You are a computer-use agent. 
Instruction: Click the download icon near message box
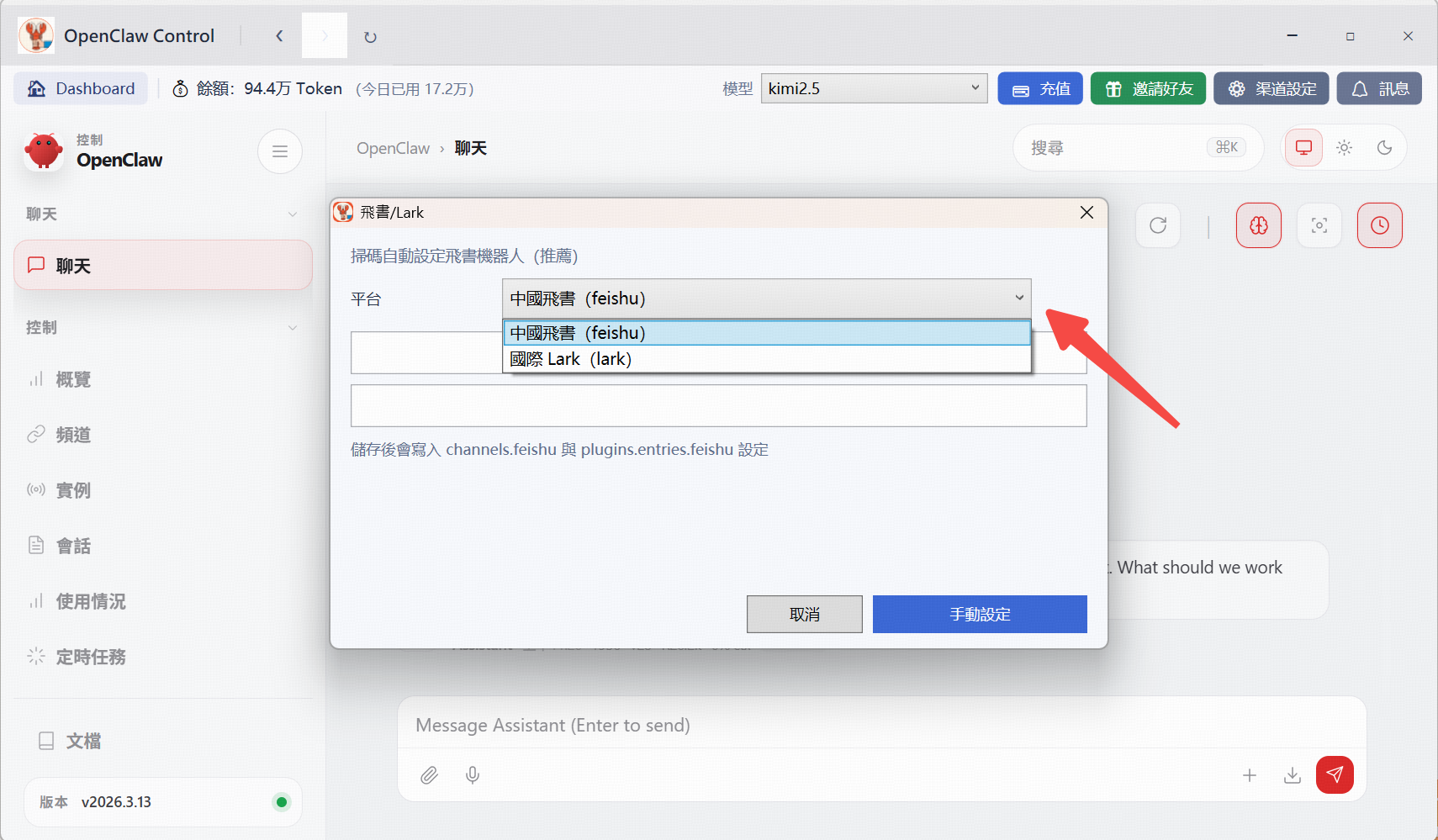click(x=1293, y=774)
